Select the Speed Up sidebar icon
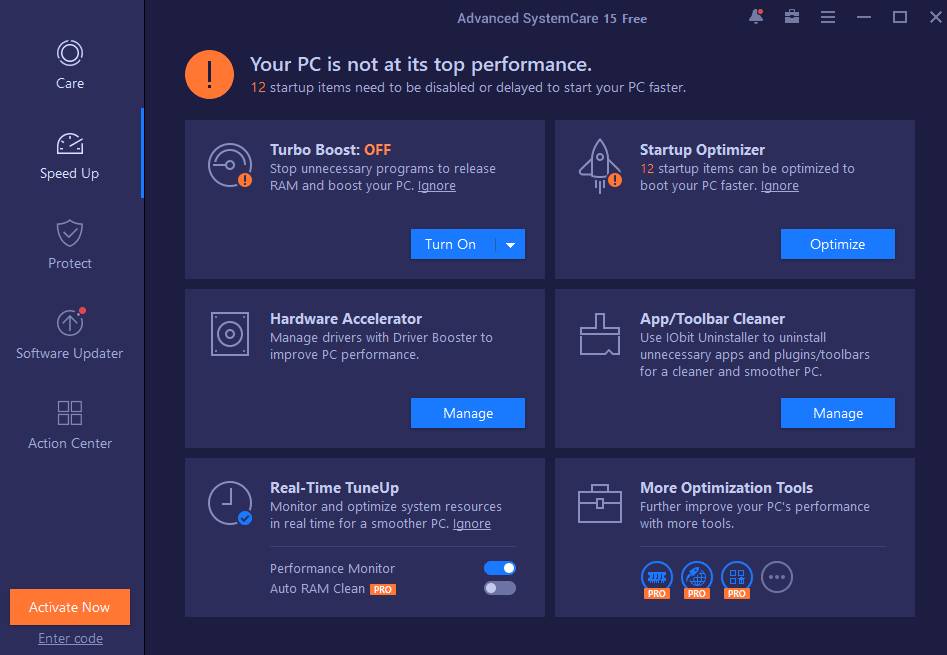This screenshot has height=655, width=947. [69, 143]
